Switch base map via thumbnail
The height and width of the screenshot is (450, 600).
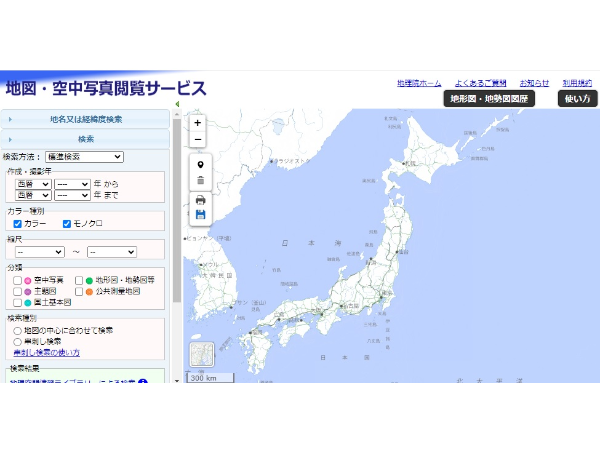202,354
